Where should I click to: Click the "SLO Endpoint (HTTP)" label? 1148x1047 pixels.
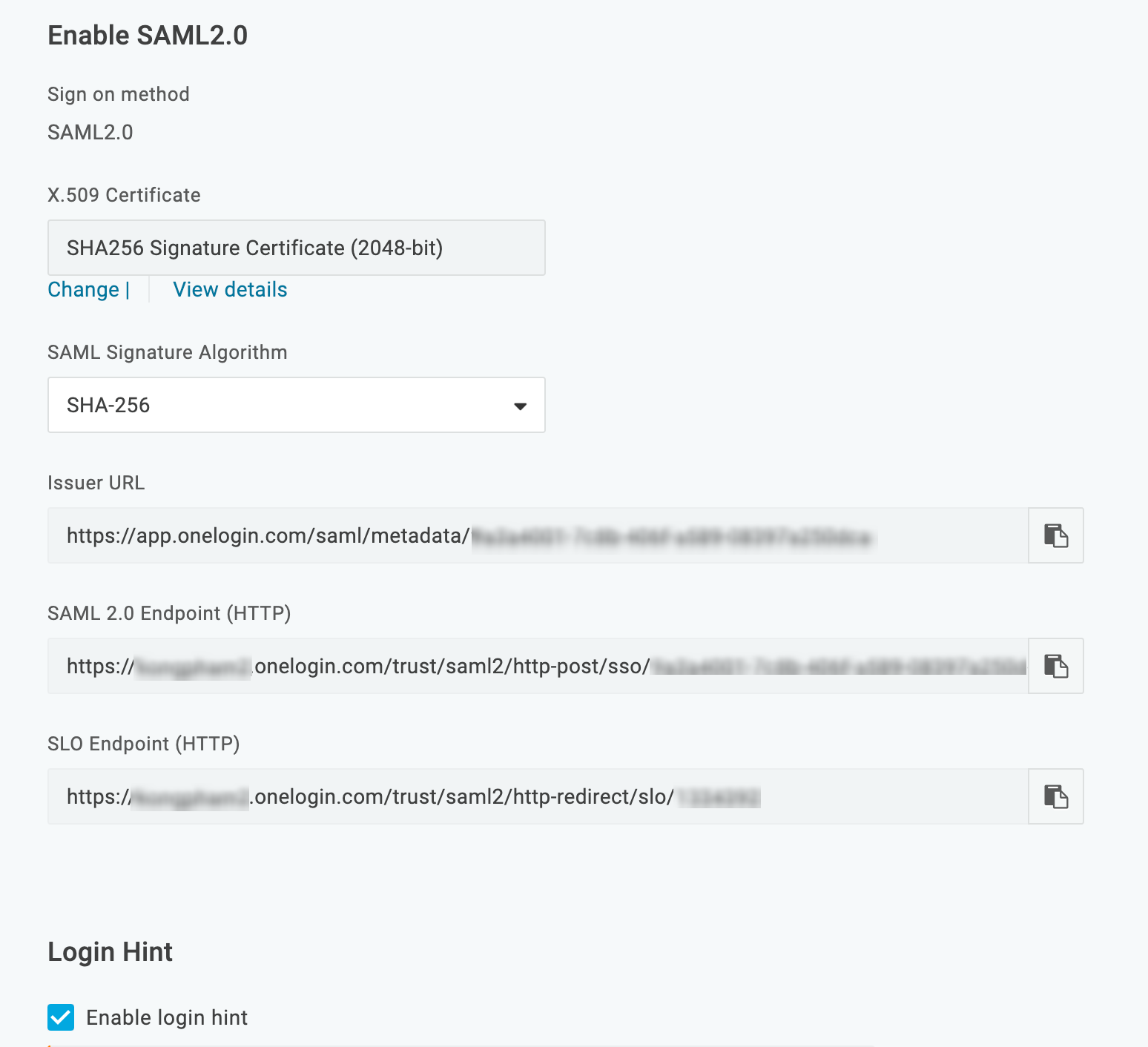[x=143, y=744]
